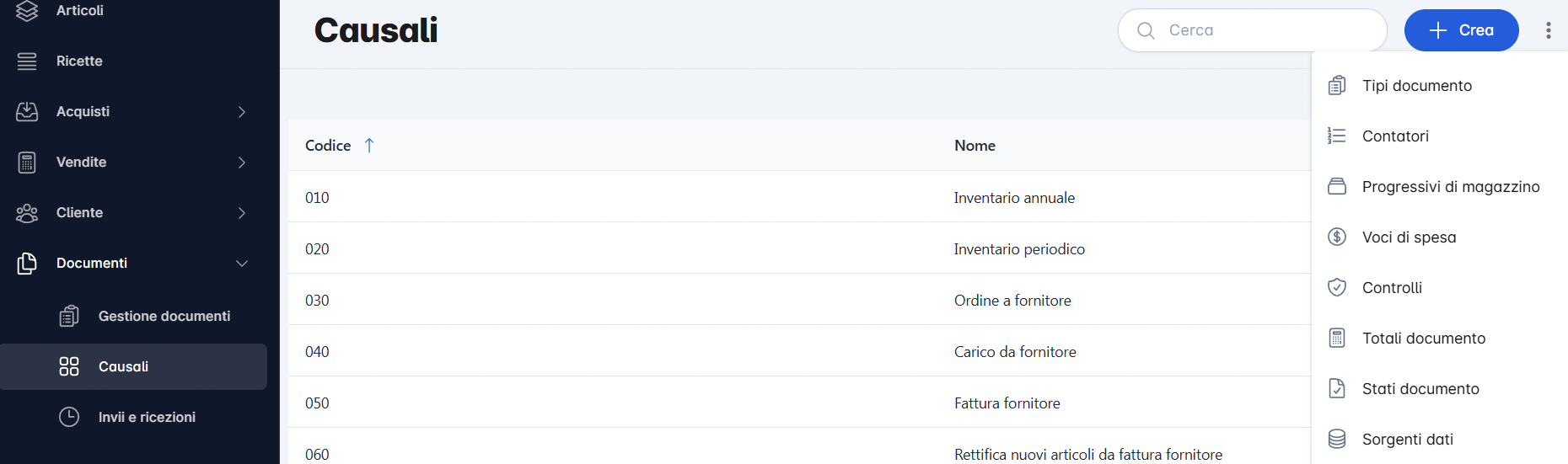This screenshot has height=464, width=1568.
Task: Click the Voci di spesa dollar icon
Action: (x=1337, y=237)
